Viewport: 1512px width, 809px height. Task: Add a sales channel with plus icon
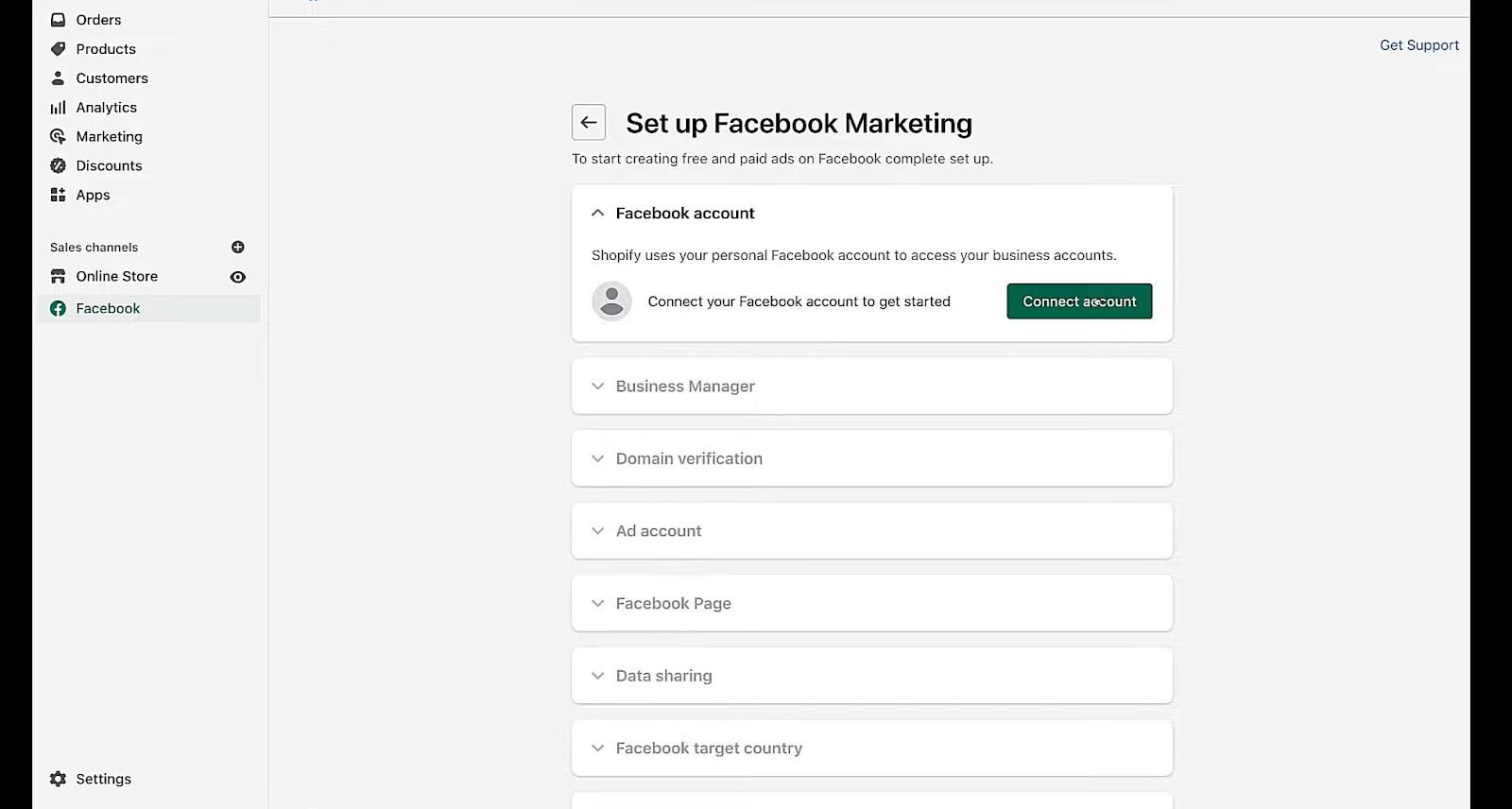coord(238,248)
